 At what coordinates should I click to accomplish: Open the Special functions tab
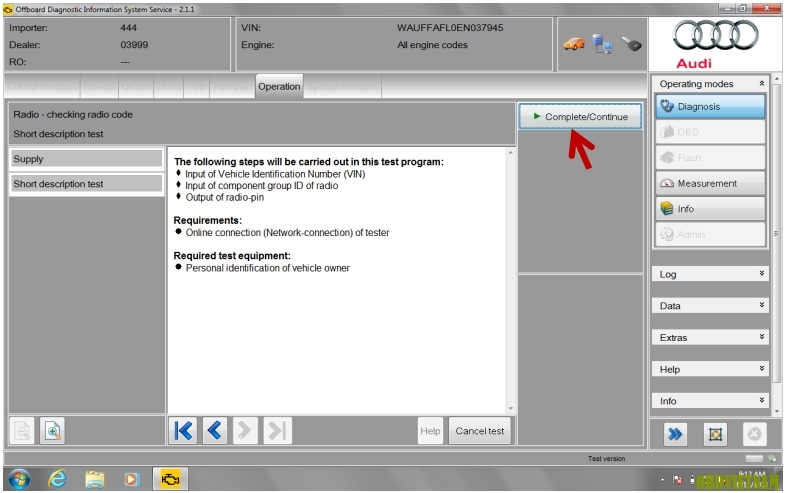(x=342, y=86)
